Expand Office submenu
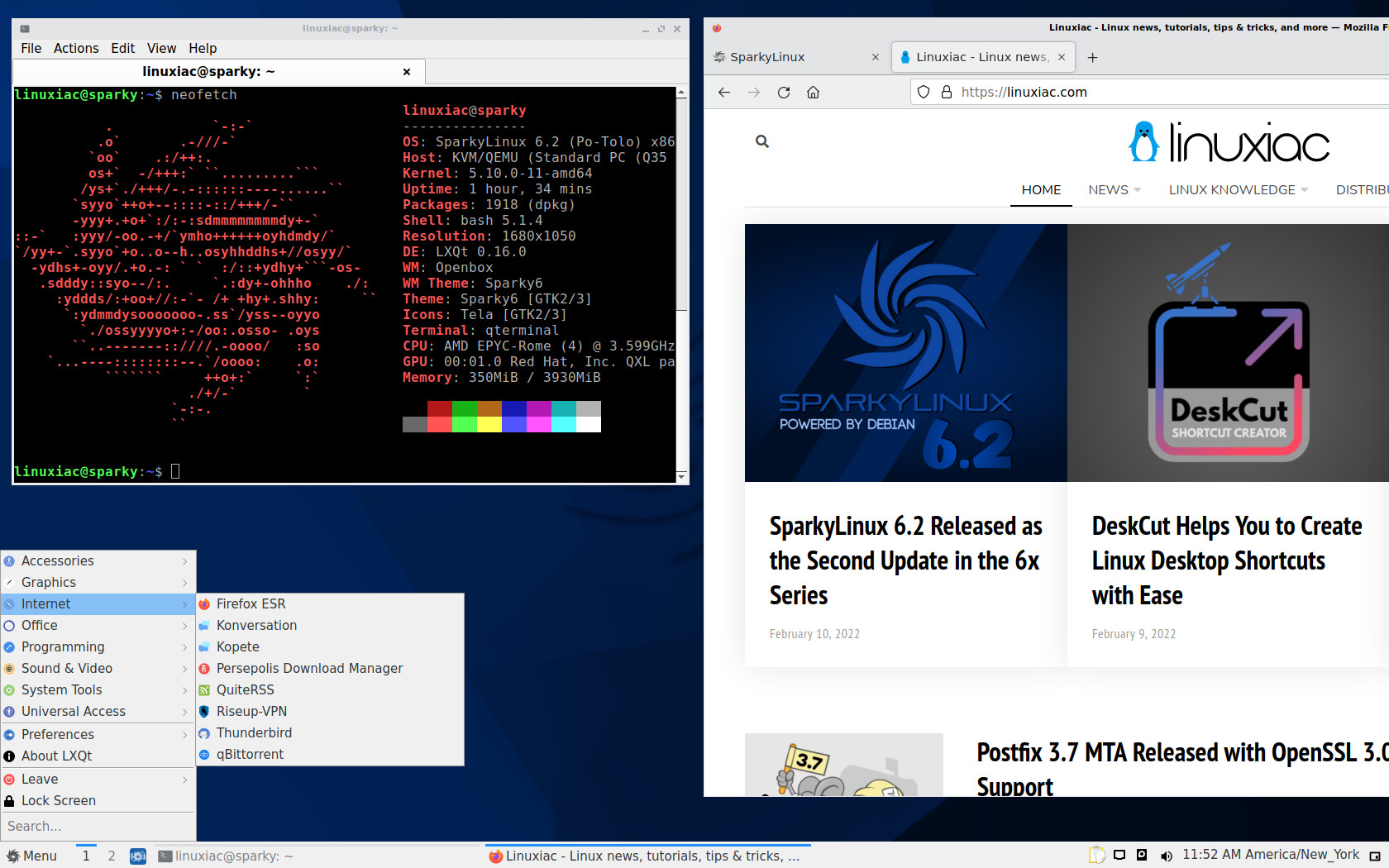1389x868 pixels. tap(98, 626)
